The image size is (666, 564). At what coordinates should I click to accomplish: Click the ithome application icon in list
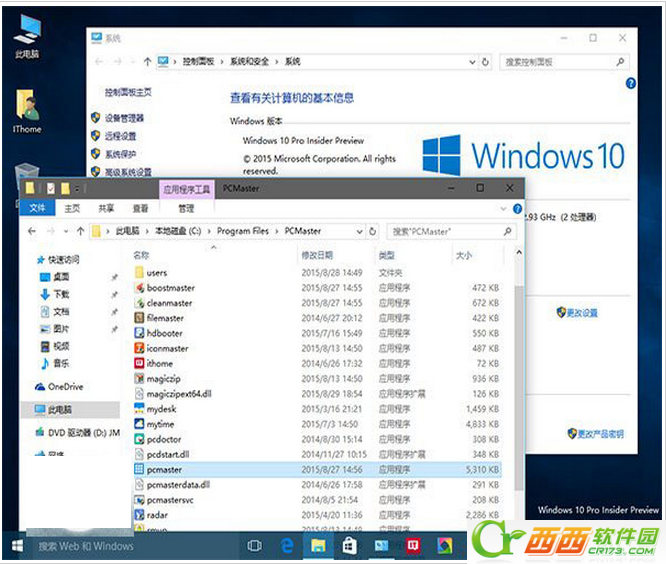[139, 364]
